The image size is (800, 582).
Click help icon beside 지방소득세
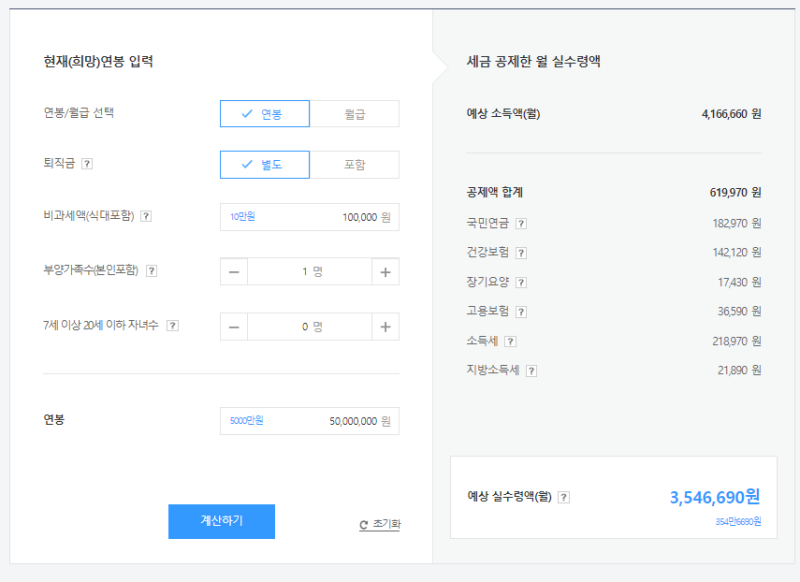(x=531, y=370)
